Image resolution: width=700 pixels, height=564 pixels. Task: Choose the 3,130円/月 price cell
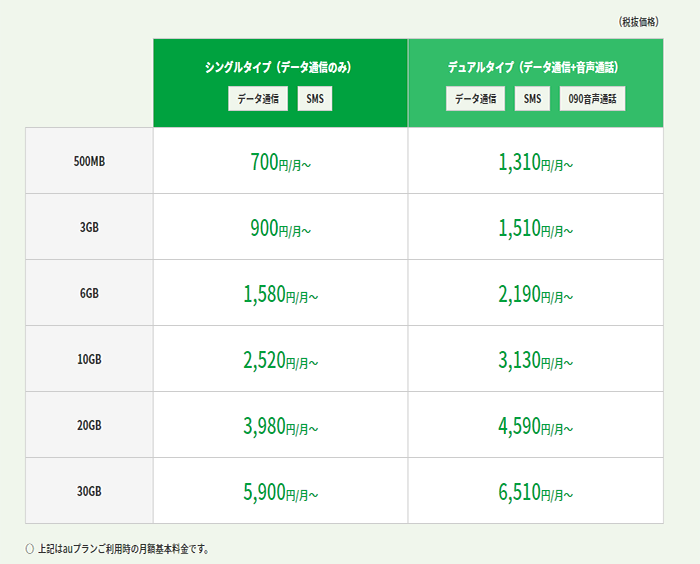point(535,360)
